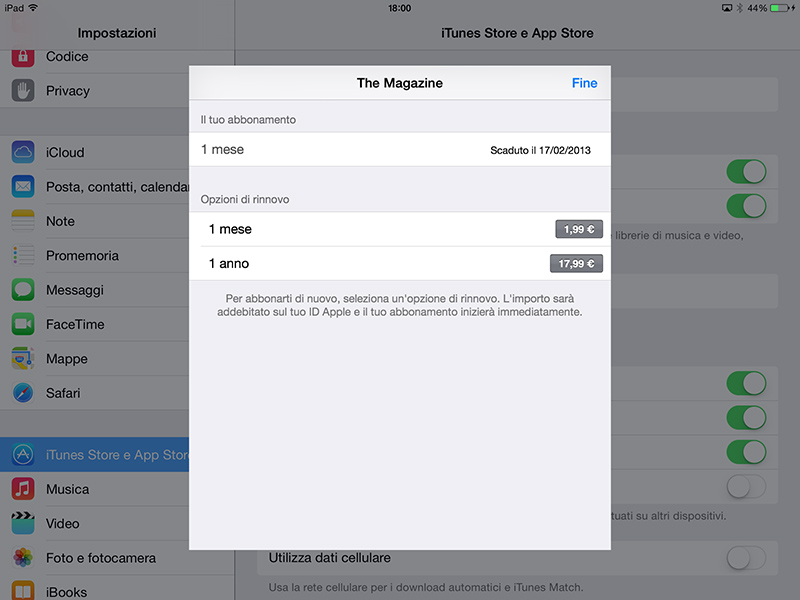
Task: Tap the 'iTunes Store e App Store' page title
Action: click(517, 33)
